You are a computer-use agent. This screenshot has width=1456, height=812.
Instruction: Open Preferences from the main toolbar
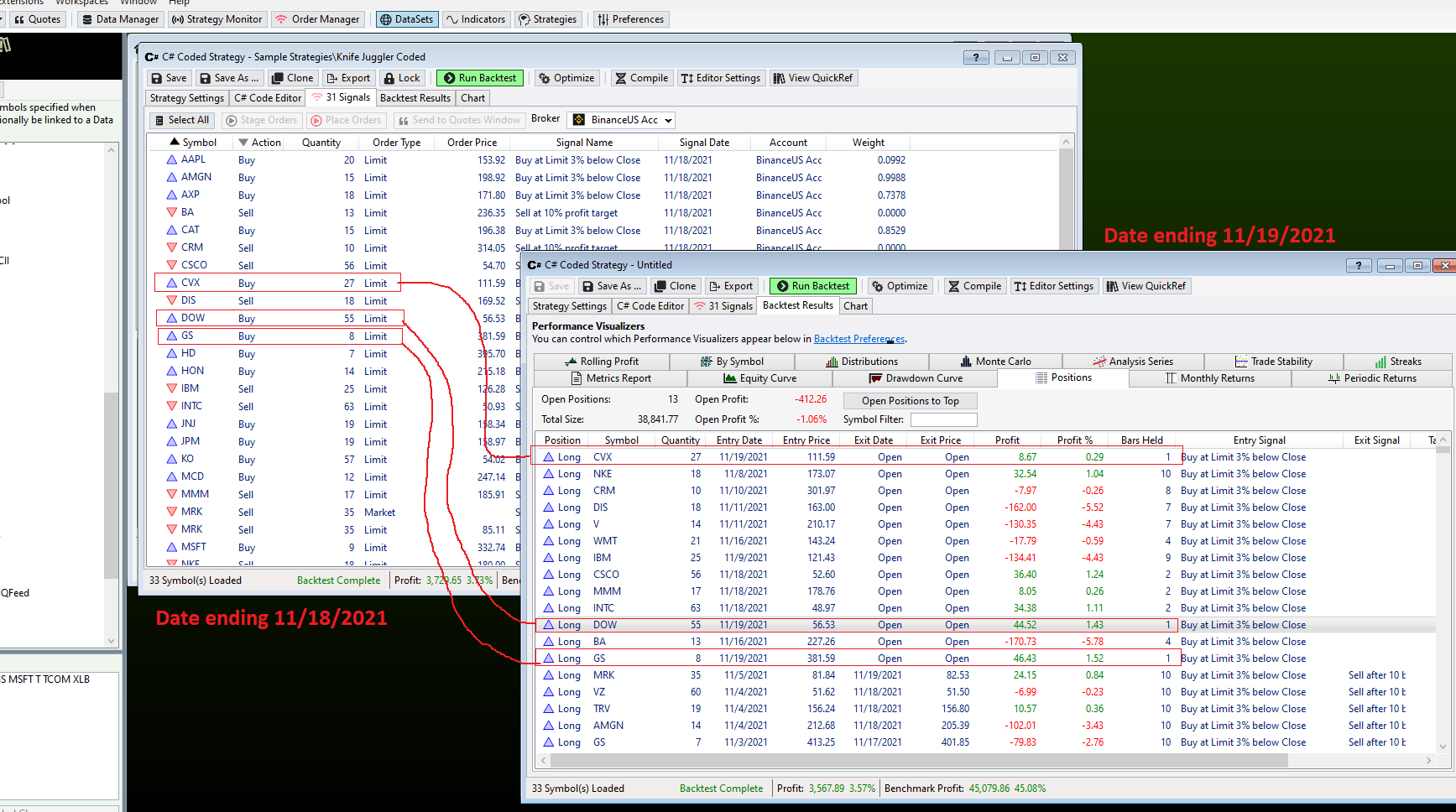click(x=629, y=19)
